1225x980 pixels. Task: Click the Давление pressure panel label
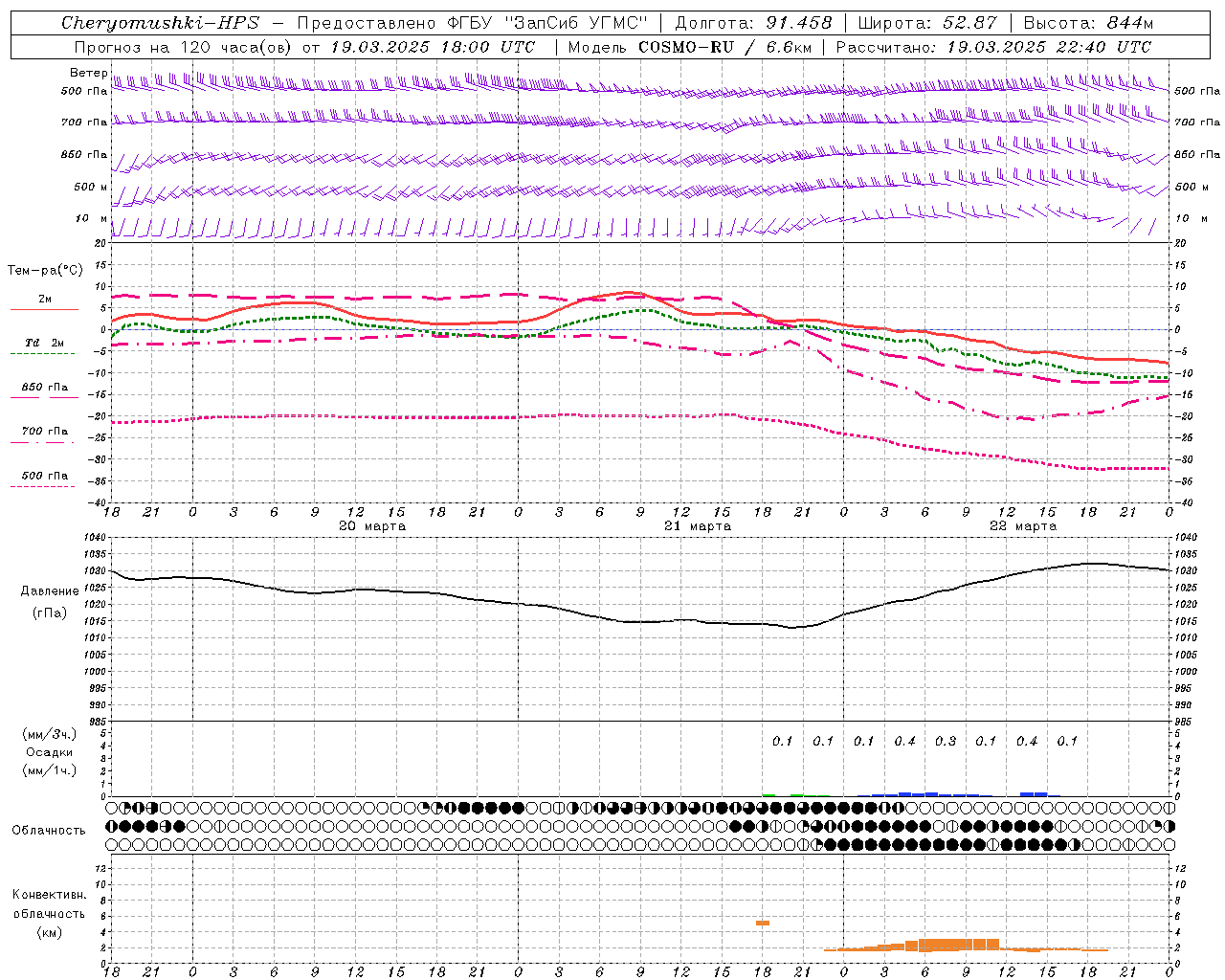point(50,591)
